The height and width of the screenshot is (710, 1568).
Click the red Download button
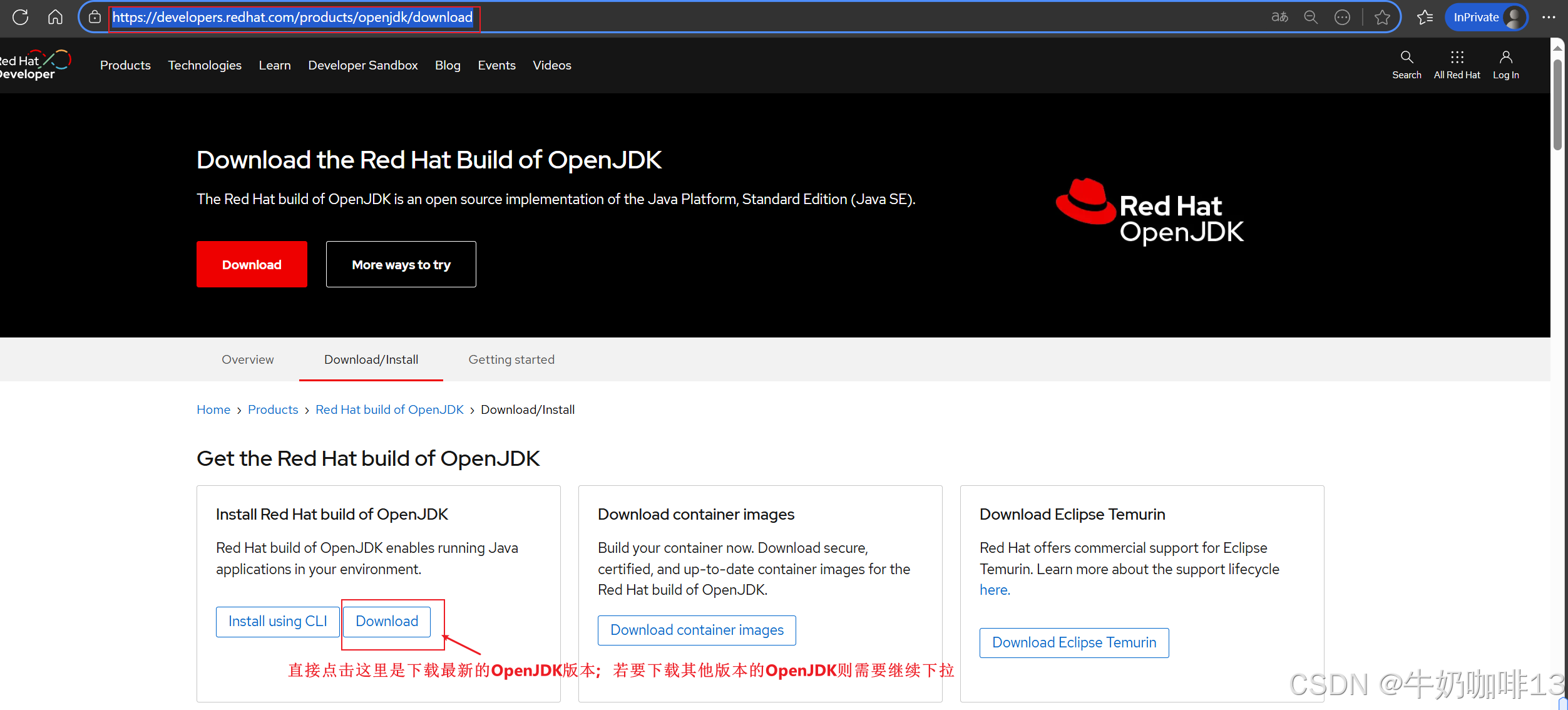252,264
